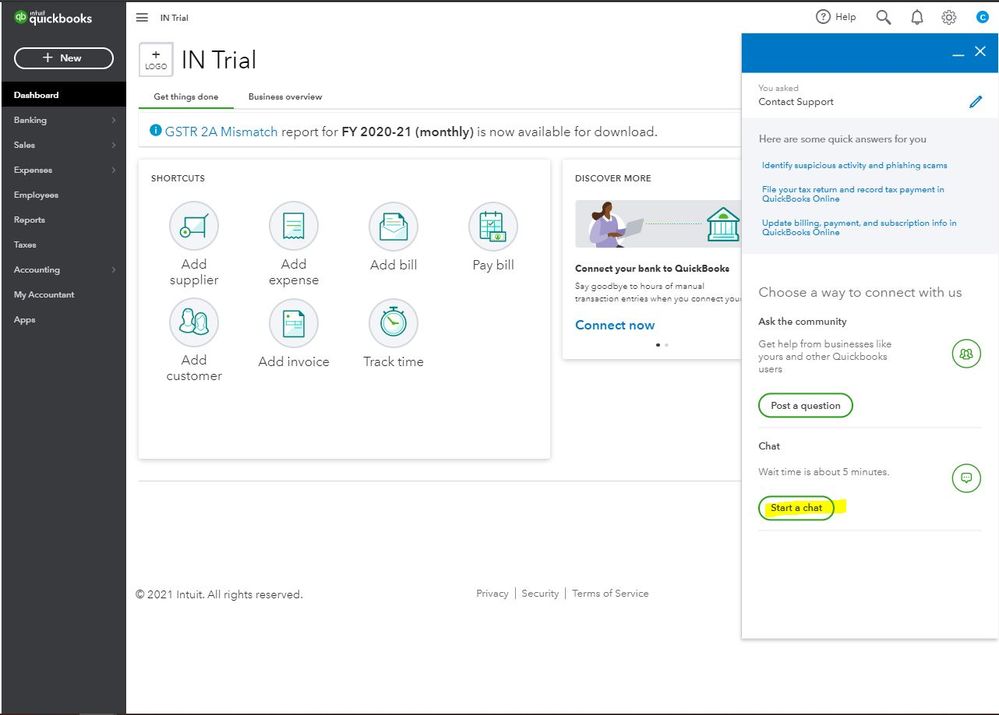
Task: Click IN Trial company name header
Action: [x=219, y=60]
